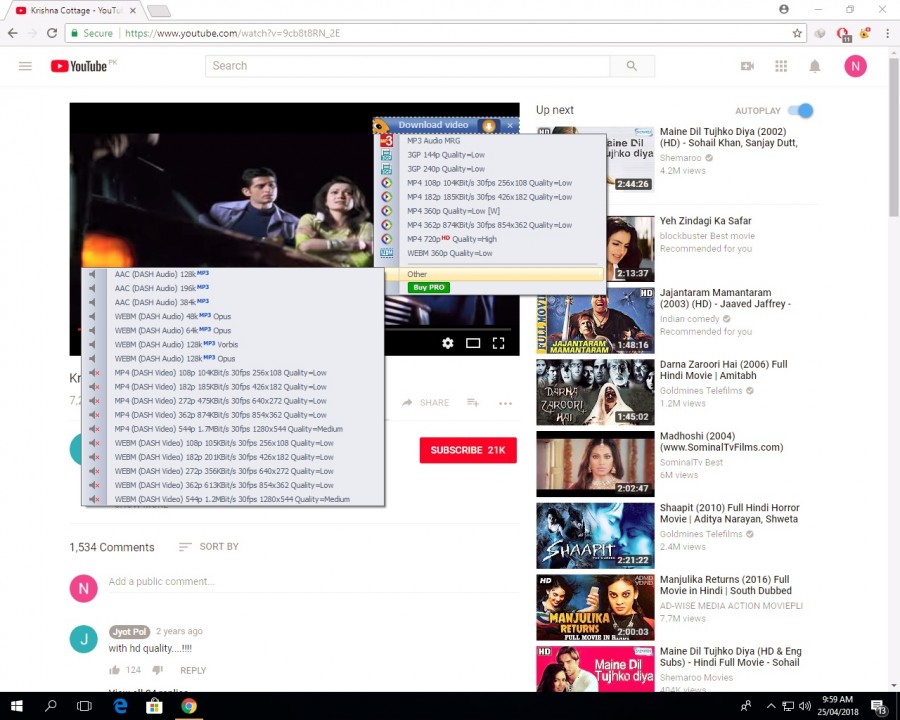This screenshot has height=720, width=900.
Task: Enter fullscreen video mode
Action: pos(498,343)
